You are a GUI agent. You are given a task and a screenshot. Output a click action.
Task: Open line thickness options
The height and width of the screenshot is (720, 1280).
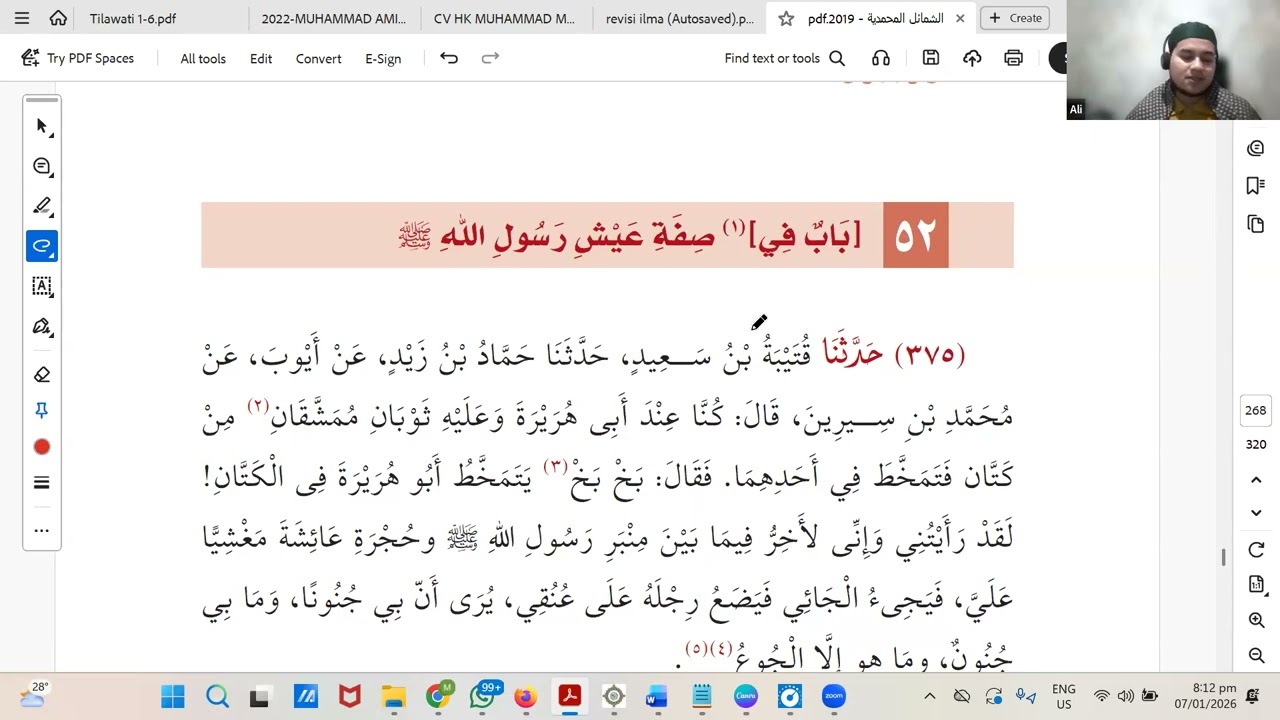[42, 483]
